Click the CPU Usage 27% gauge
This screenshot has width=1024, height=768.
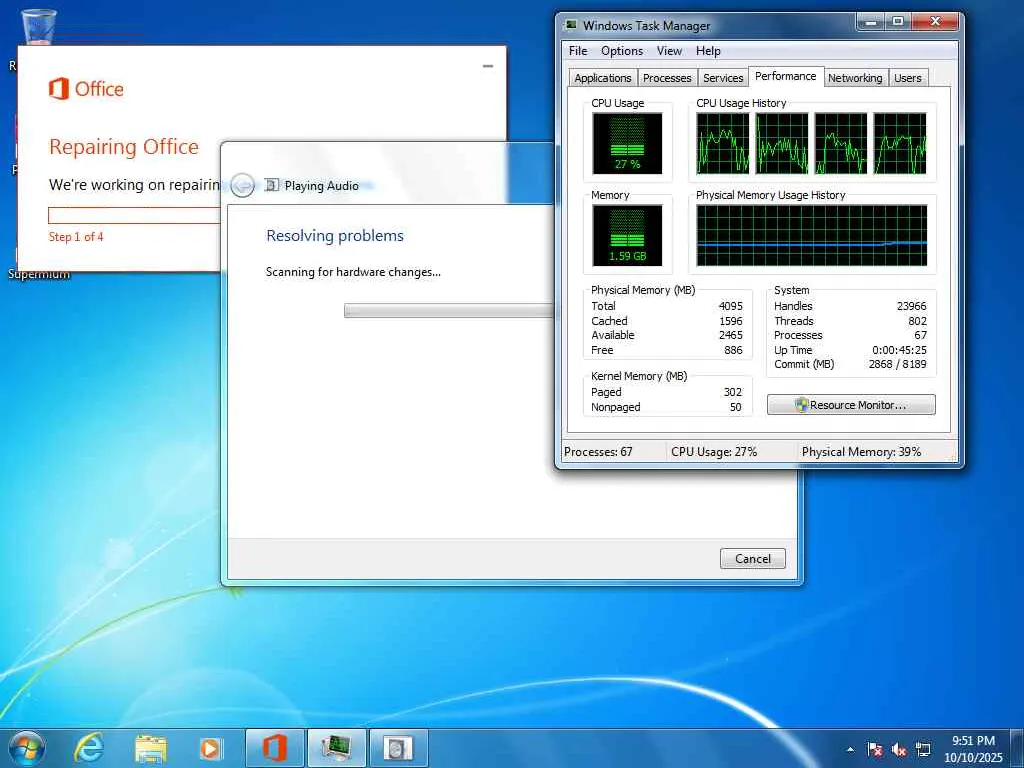tap(627, 144)
